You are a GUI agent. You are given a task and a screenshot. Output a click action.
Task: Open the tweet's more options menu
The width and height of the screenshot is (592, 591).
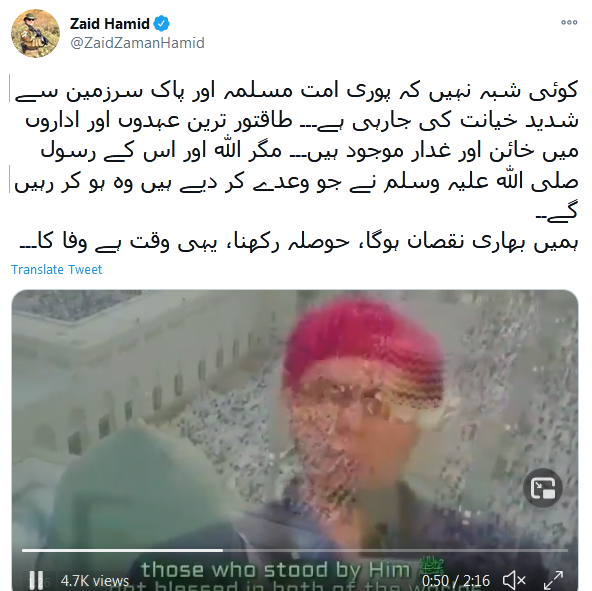[569, 23]
